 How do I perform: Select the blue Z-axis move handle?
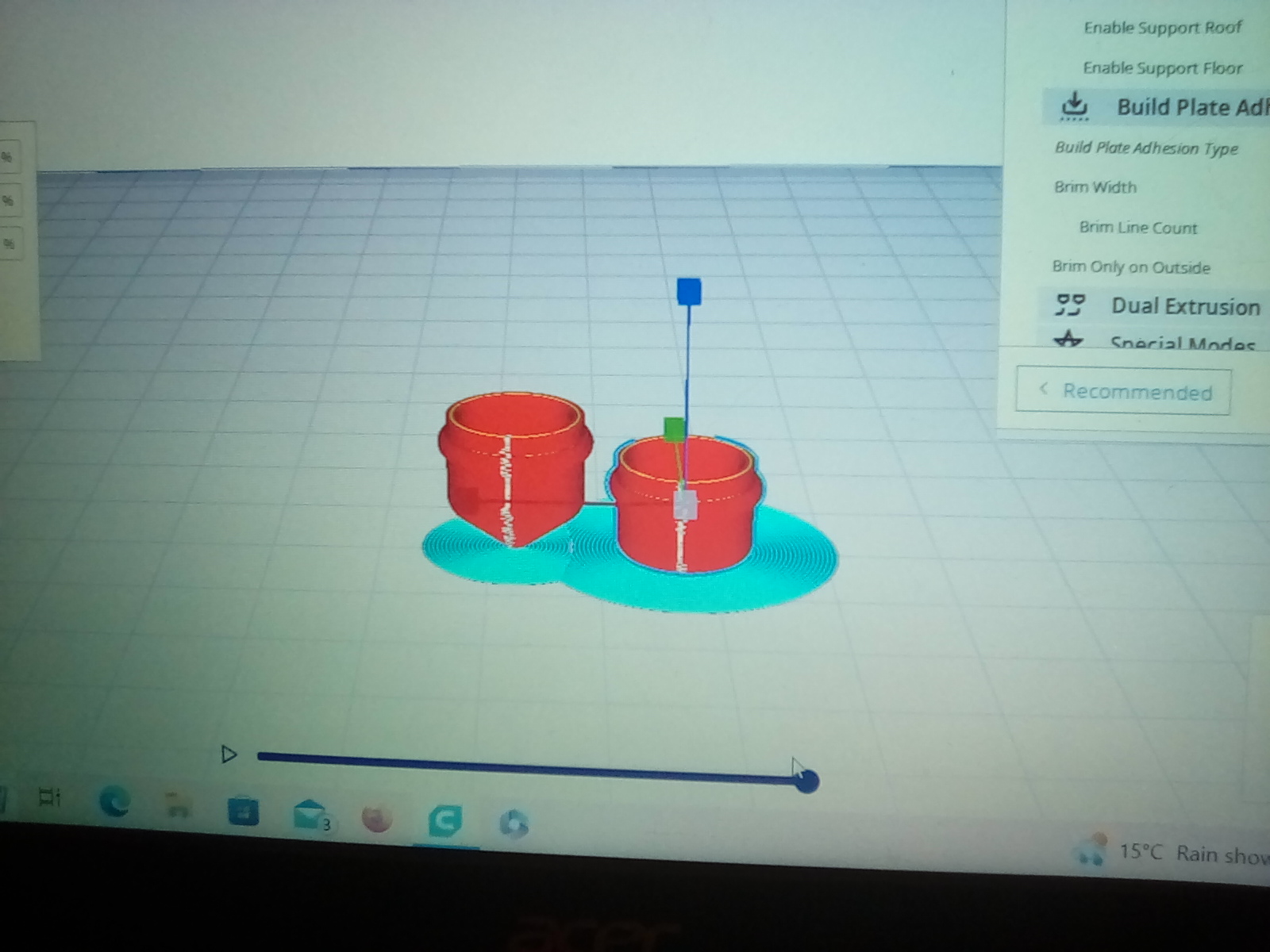689,291
